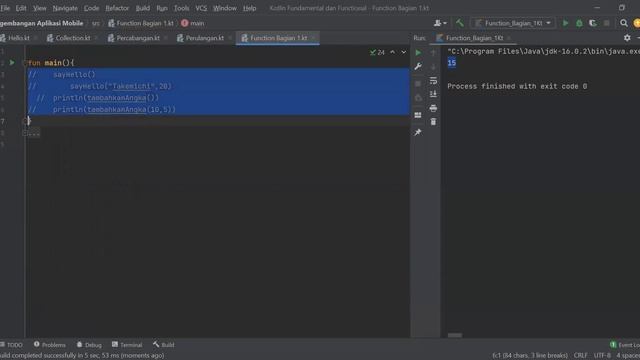Open the Navigate menu
The width and height of the screenshot is (640, 360).
pos(65,8)
